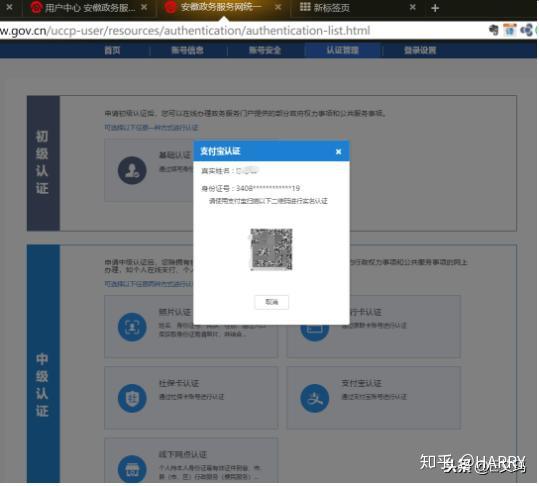Click the 线下网点认证 store icon

coord(132,469)
